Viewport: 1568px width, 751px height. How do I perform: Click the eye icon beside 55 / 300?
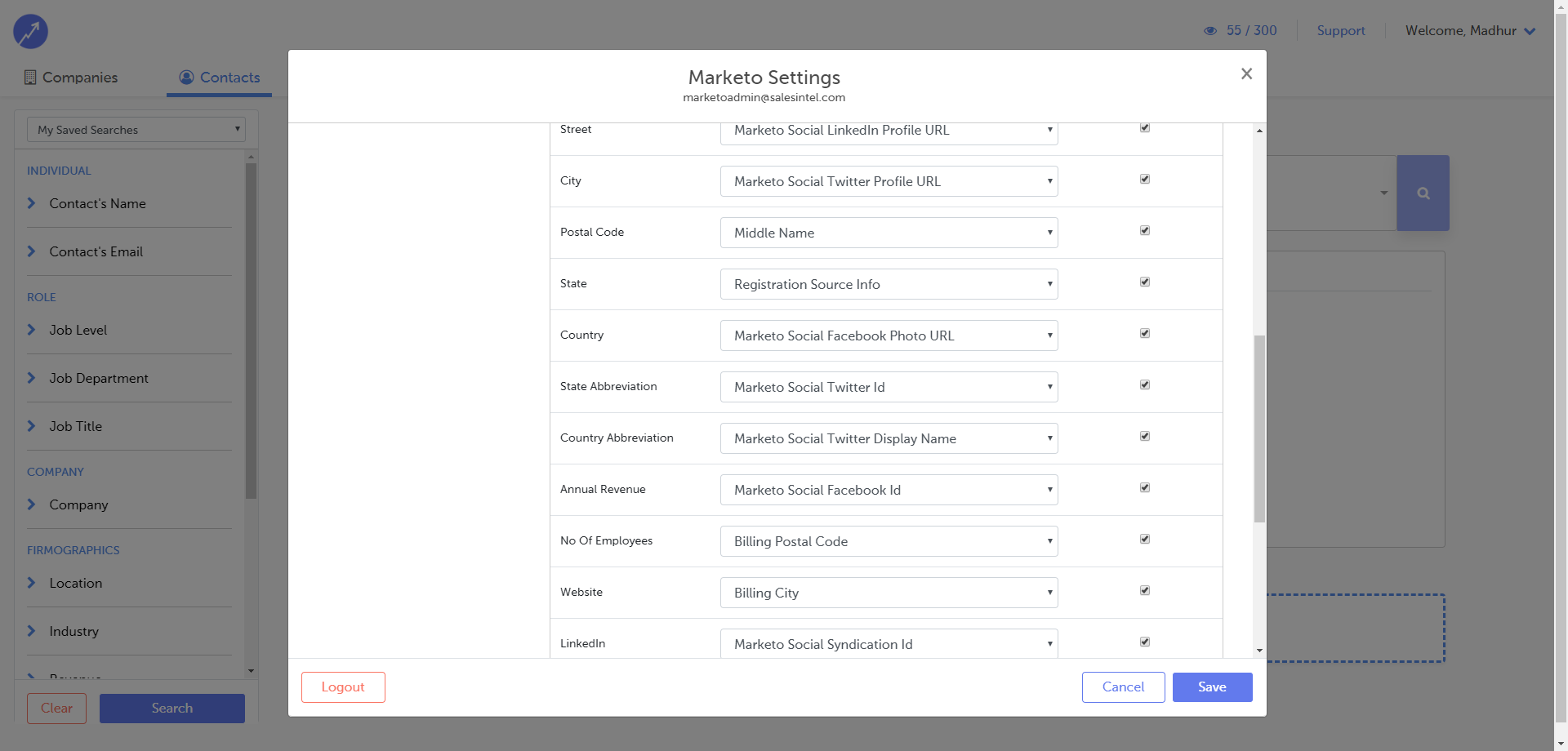pyautogui.click(x=1210, y=31)
